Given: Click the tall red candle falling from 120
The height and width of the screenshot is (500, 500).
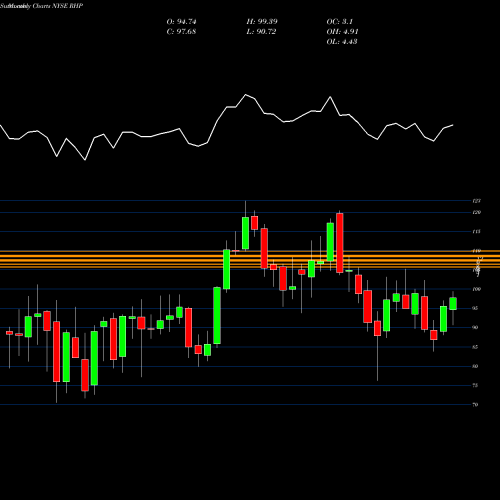Looking at the screenshot, I should coord(340,243).
